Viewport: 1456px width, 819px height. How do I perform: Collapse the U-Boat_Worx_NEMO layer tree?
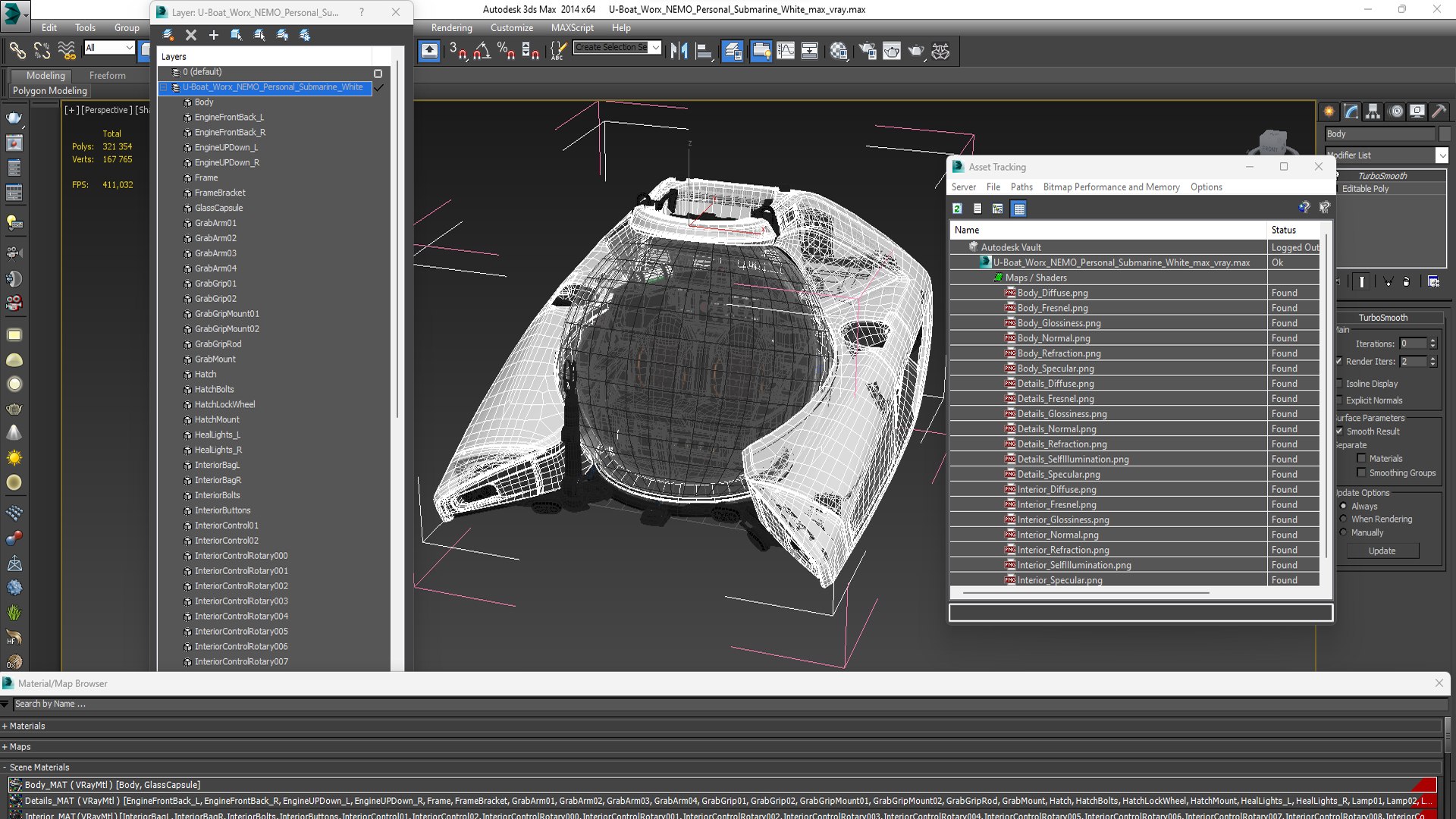coord(163,87)
